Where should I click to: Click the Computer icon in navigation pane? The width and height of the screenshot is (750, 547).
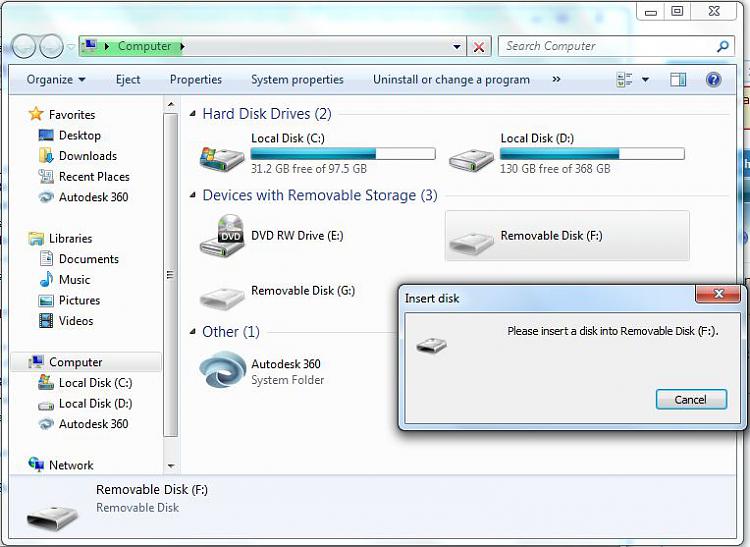pos(36,362)
